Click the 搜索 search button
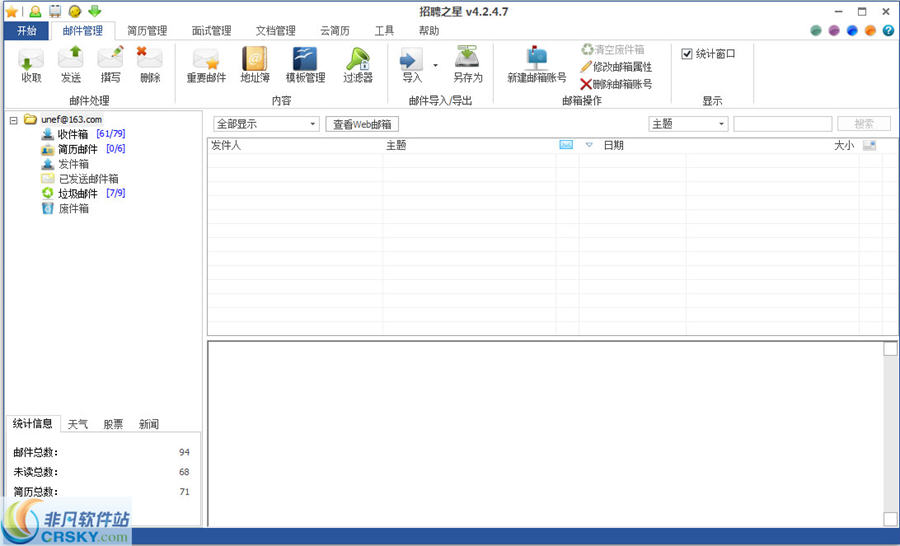 (864, 124)
